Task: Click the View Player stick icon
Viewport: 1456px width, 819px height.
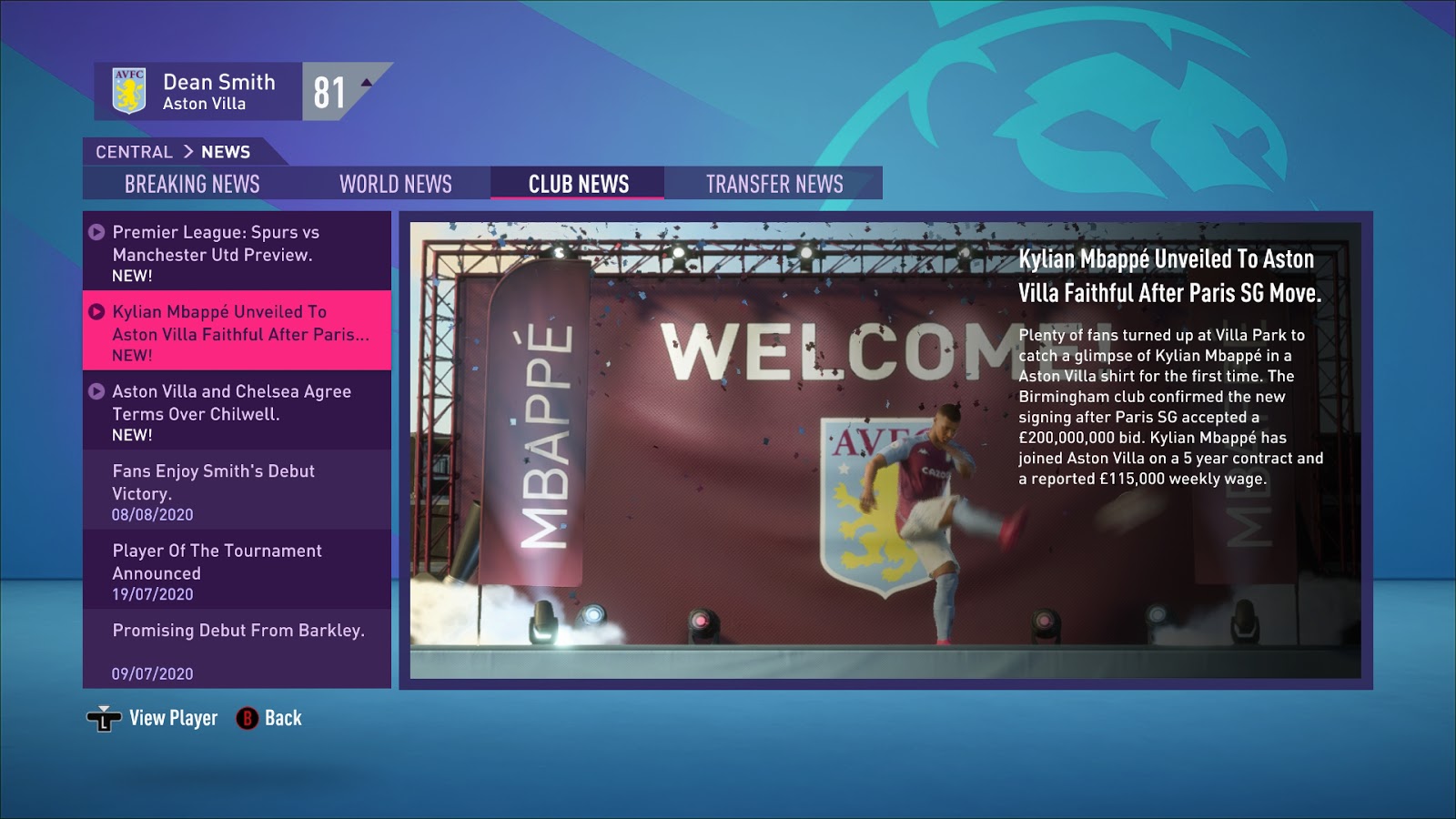Action: coord(104,719)
